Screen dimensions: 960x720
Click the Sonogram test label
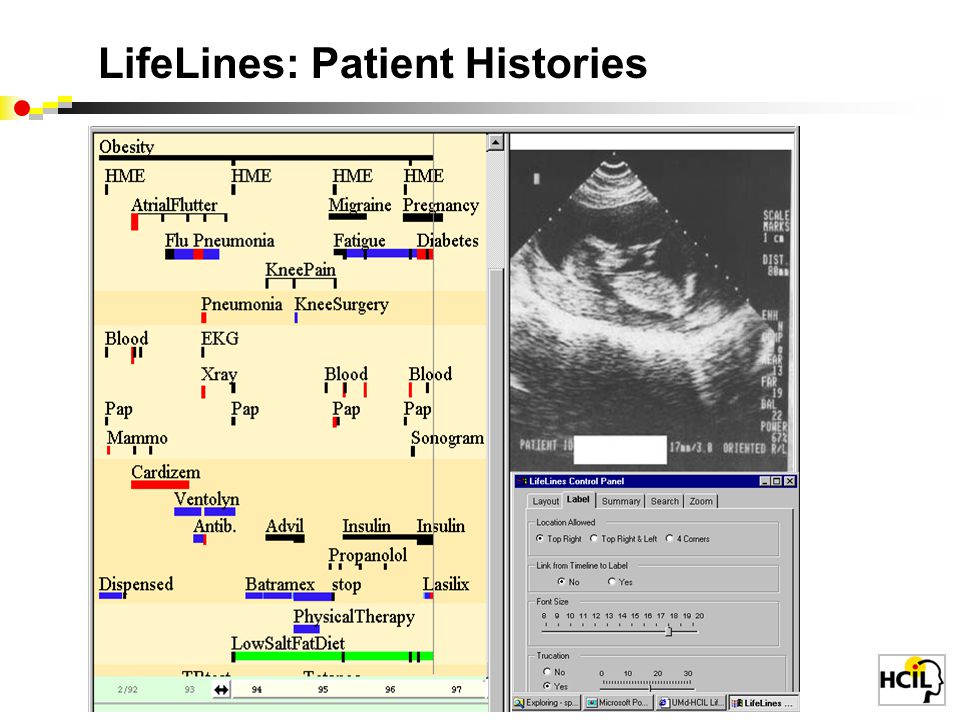point(448,438)
